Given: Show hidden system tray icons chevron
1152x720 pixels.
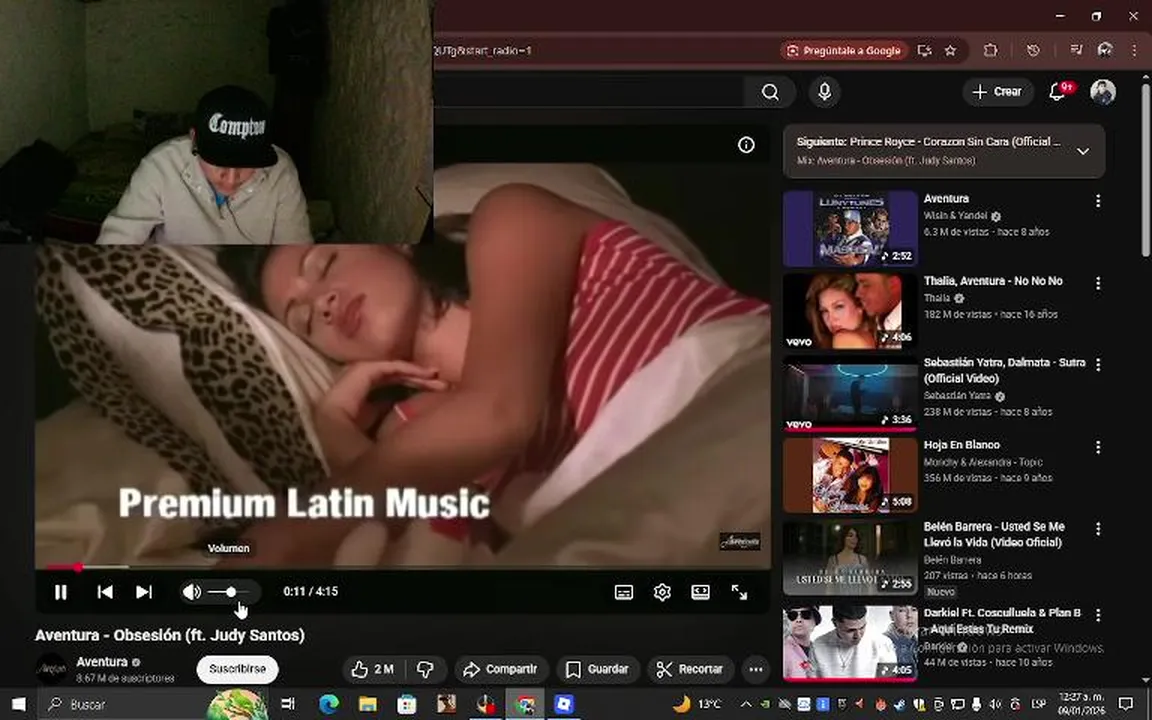Looking at the screenshot, I should tap(746, 704).
